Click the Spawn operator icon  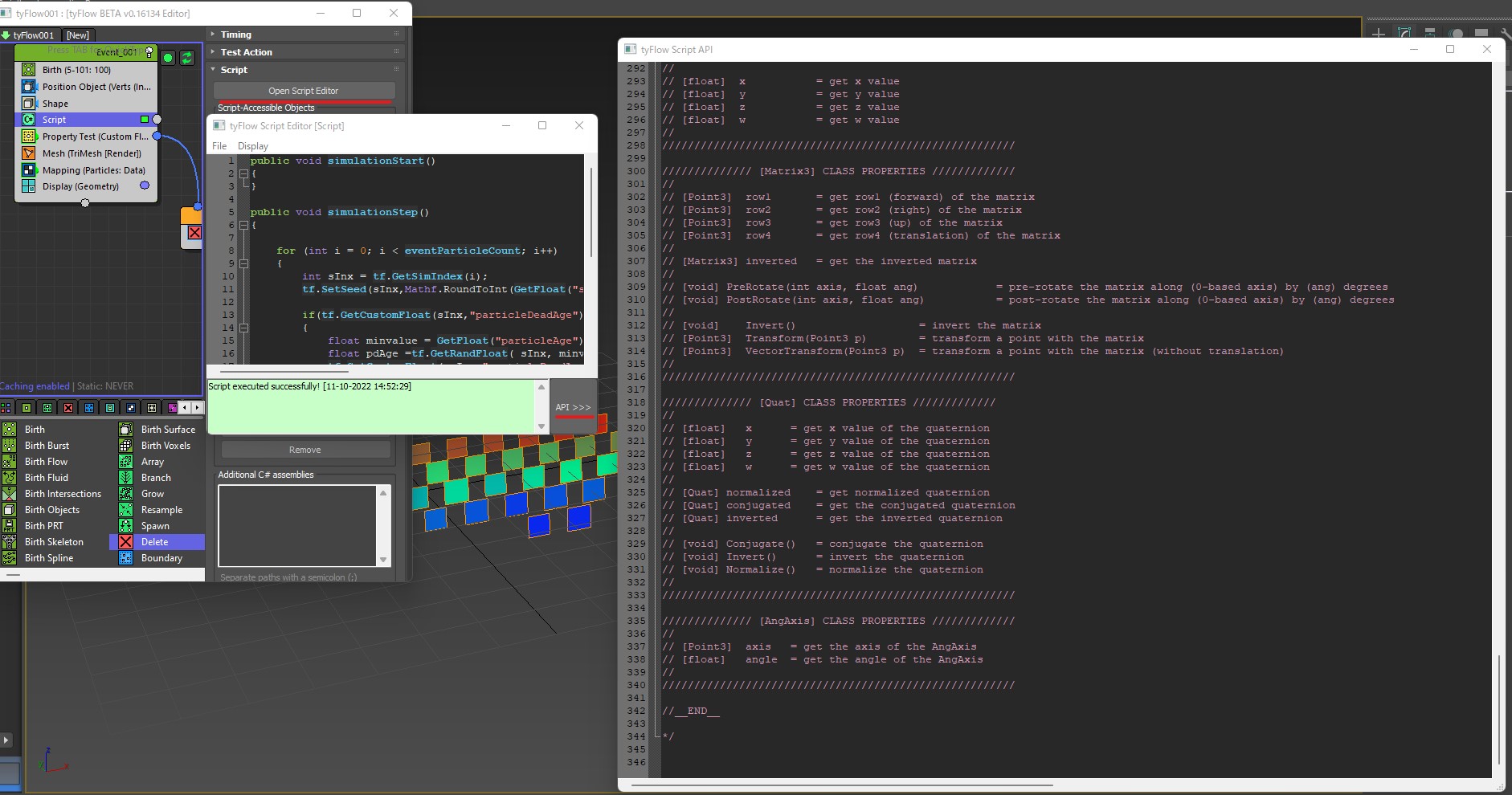click(x=126, y=525)
